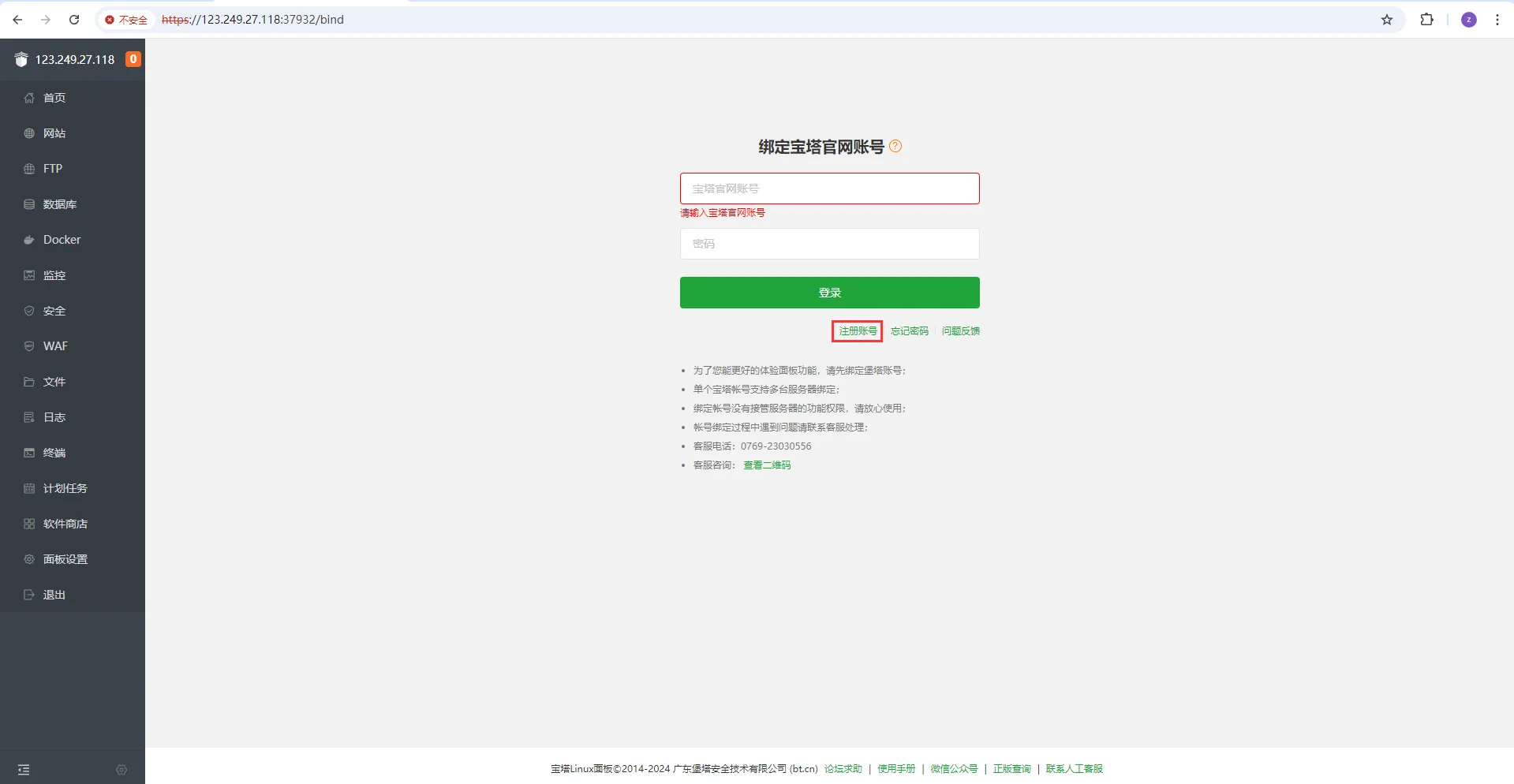Click the server IP 123.249.27.118 in sidebar

coord(75,59)
